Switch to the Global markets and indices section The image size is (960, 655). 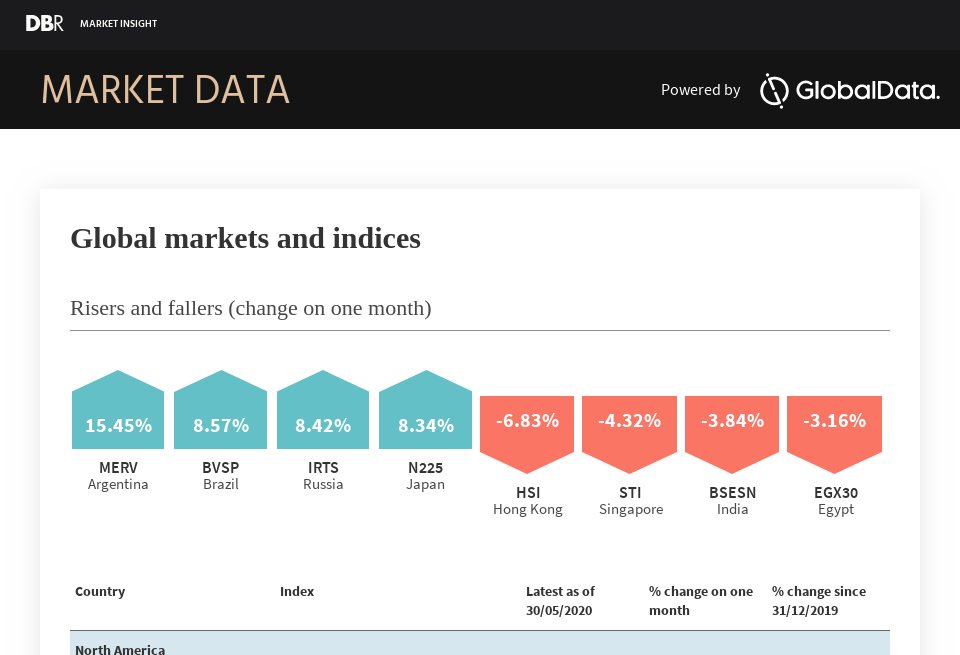(245, 238)
